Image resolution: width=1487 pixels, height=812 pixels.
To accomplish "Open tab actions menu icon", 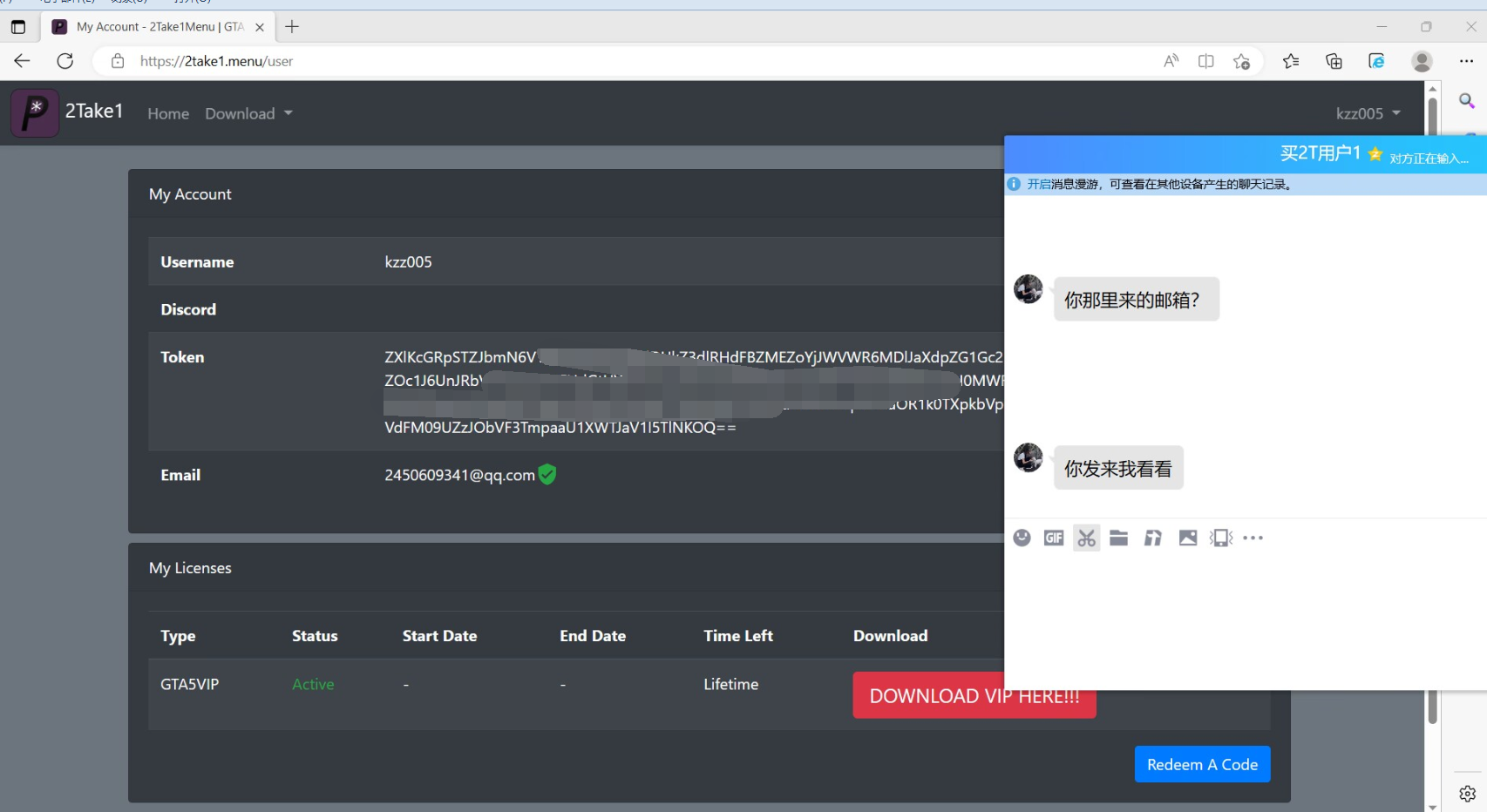I will [x=18, y=27].
